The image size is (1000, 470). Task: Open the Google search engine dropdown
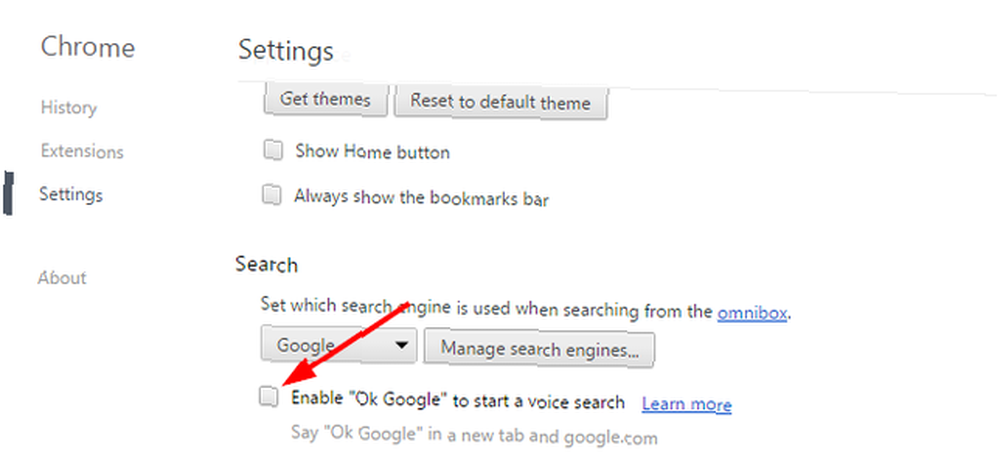[x=339, y=346]
